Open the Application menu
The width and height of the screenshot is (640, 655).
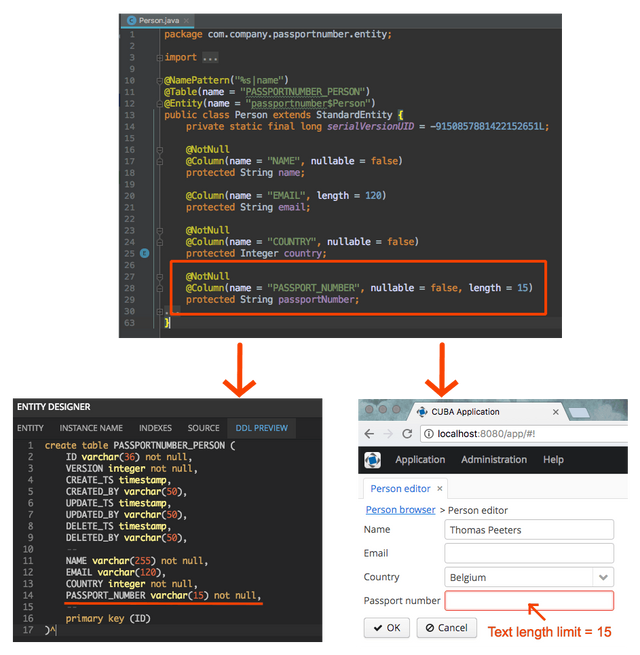(420, 460)
